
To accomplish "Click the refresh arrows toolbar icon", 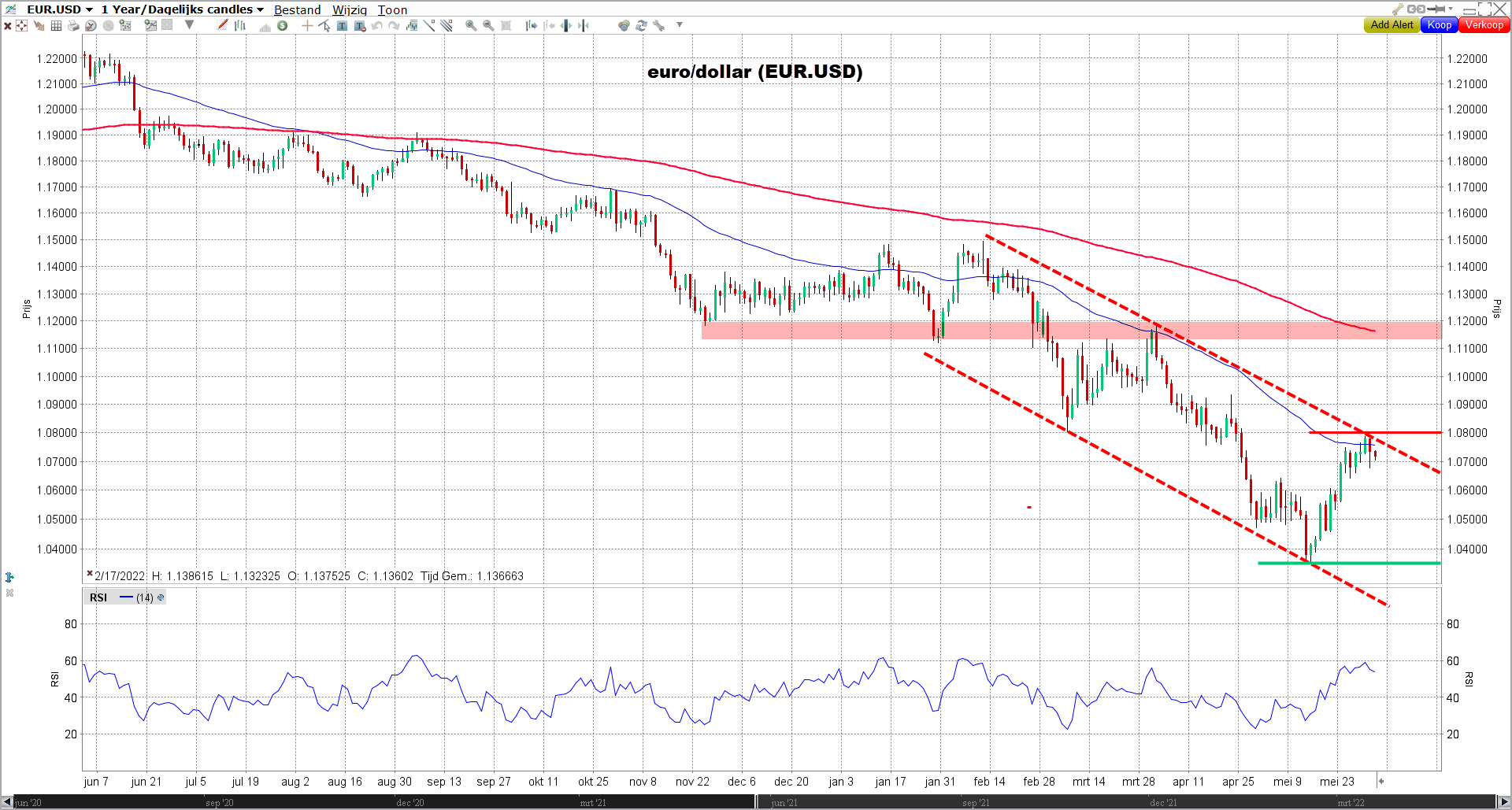I will [641, 26].
